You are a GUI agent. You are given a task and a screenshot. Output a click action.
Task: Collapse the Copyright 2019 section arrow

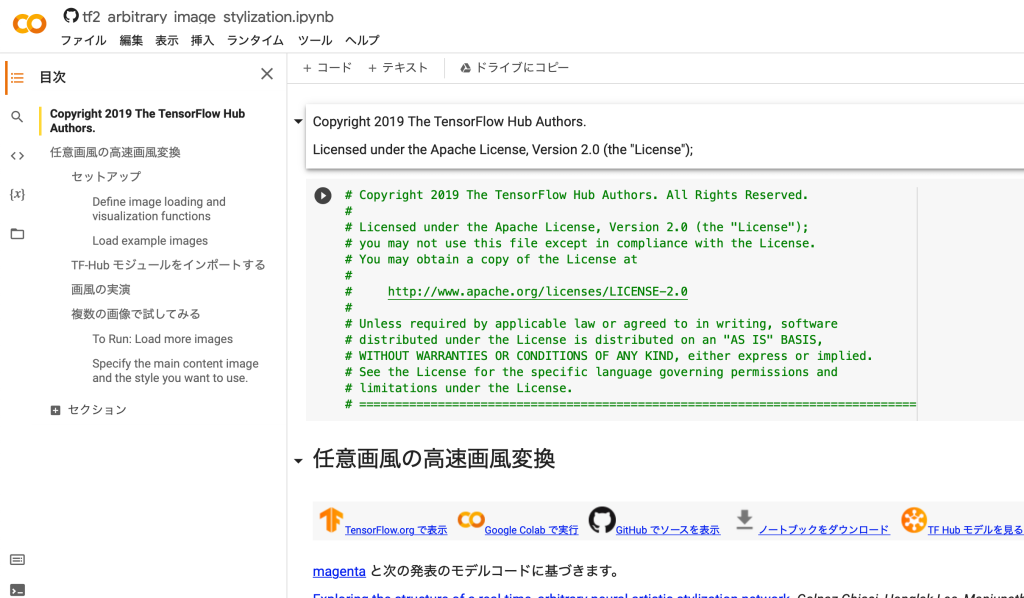pos(298,122)
